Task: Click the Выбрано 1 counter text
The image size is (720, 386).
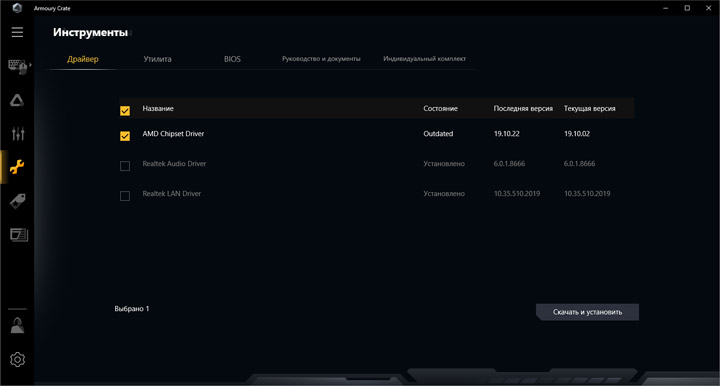Action: click(x=132, y=309)
